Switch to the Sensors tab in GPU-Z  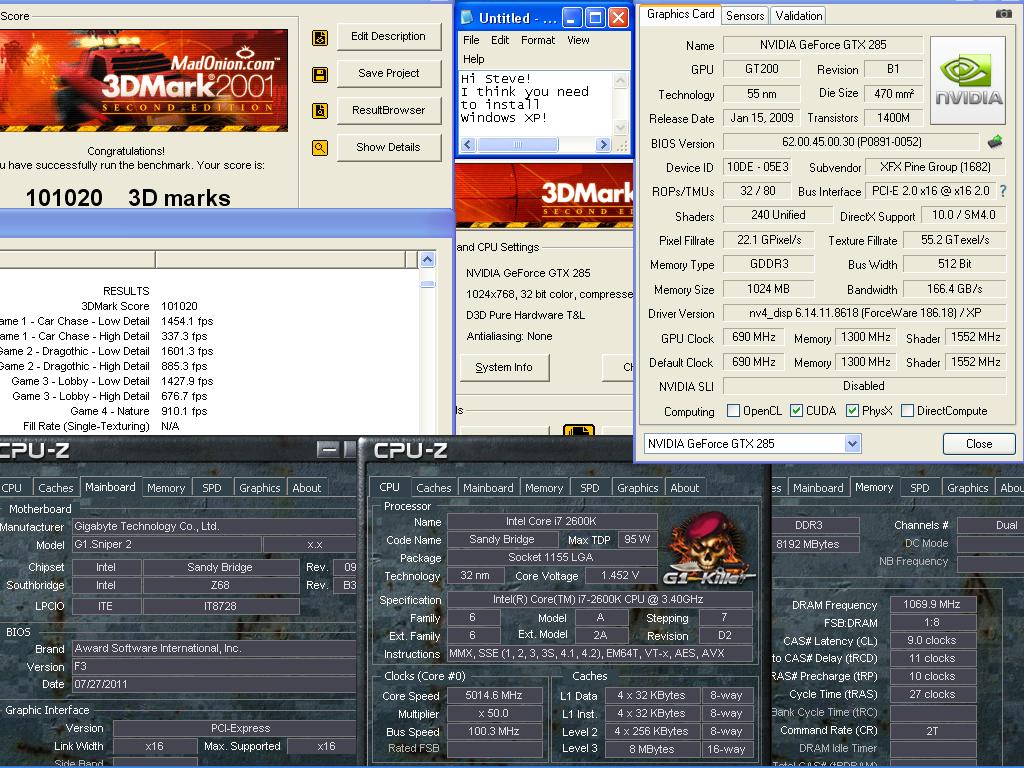coord(744,16)
